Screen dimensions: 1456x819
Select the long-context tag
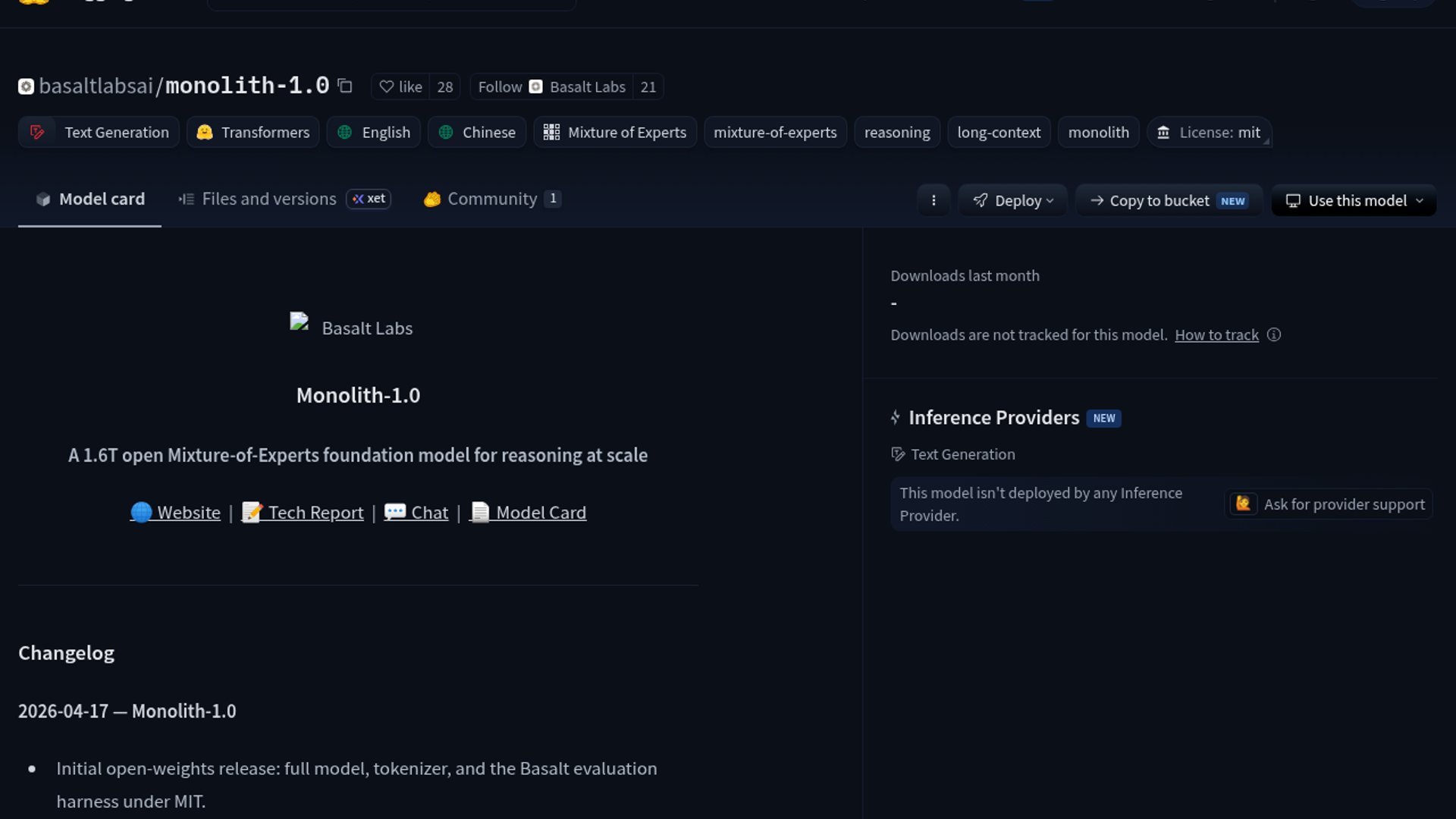pos(999,132)
